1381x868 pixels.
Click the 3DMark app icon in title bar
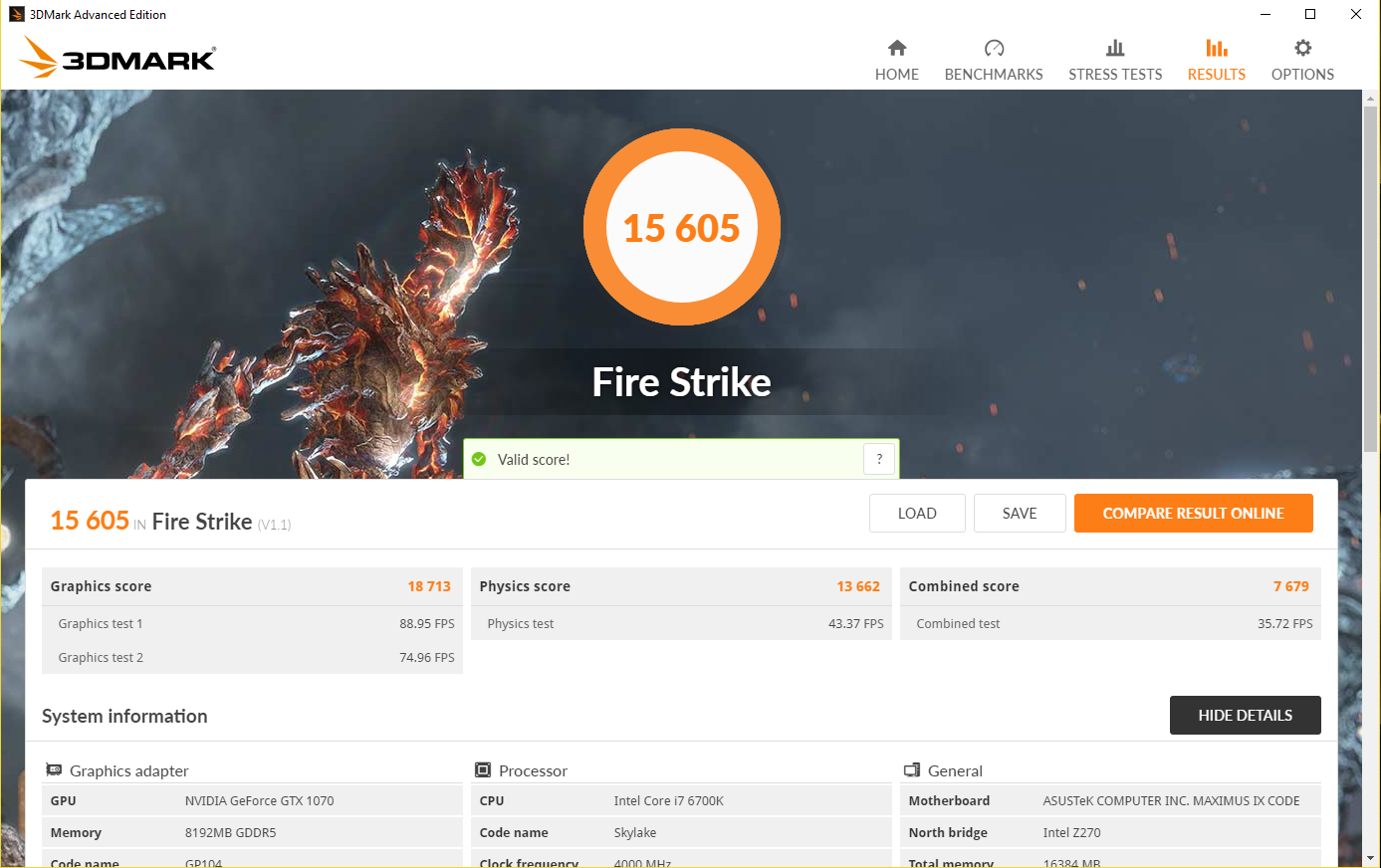pyautogui.click(x=16, y=14)
